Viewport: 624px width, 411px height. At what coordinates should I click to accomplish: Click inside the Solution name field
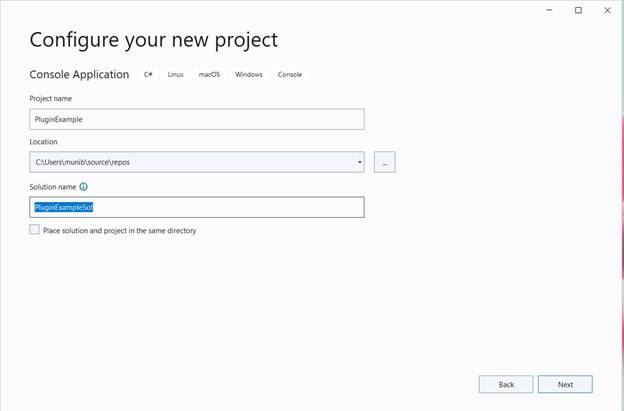(197, 207)
